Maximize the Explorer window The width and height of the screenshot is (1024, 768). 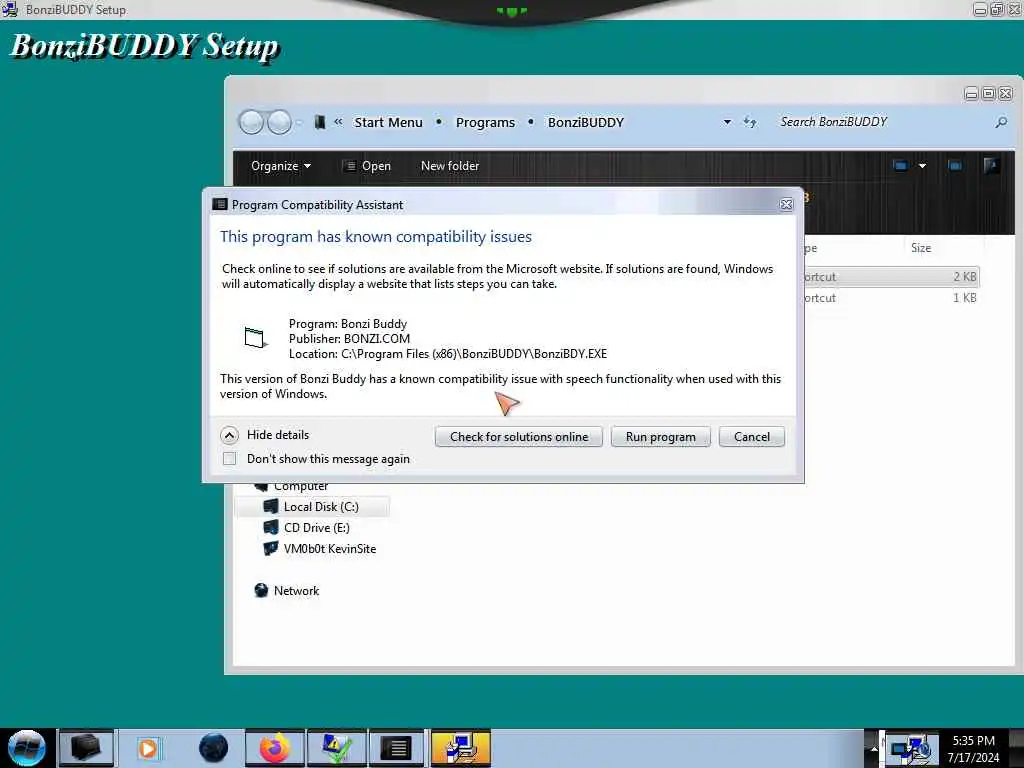click(989, 93)
